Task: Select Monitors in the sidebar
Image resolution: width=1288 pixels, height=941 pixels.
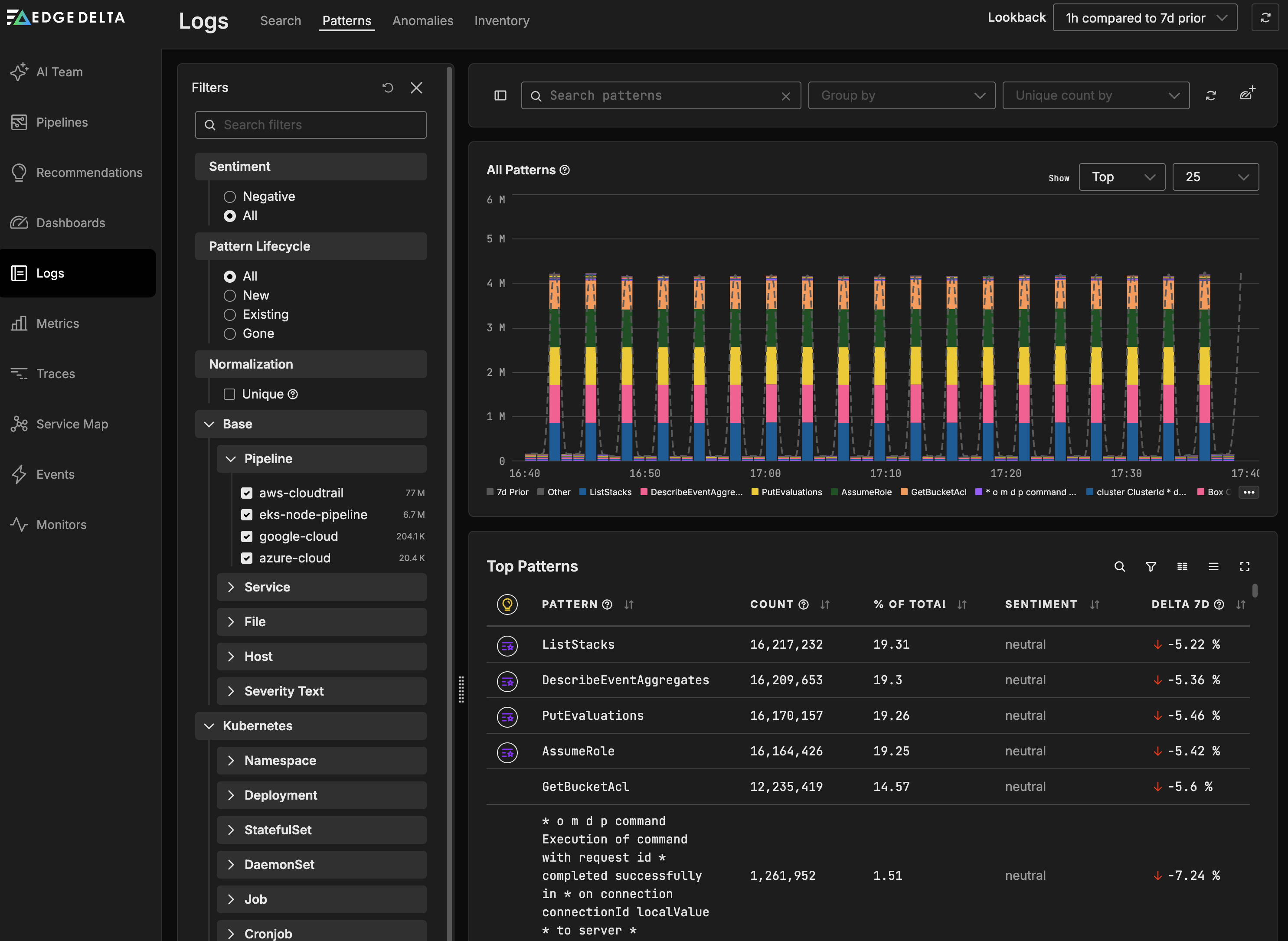Action: 61,524
